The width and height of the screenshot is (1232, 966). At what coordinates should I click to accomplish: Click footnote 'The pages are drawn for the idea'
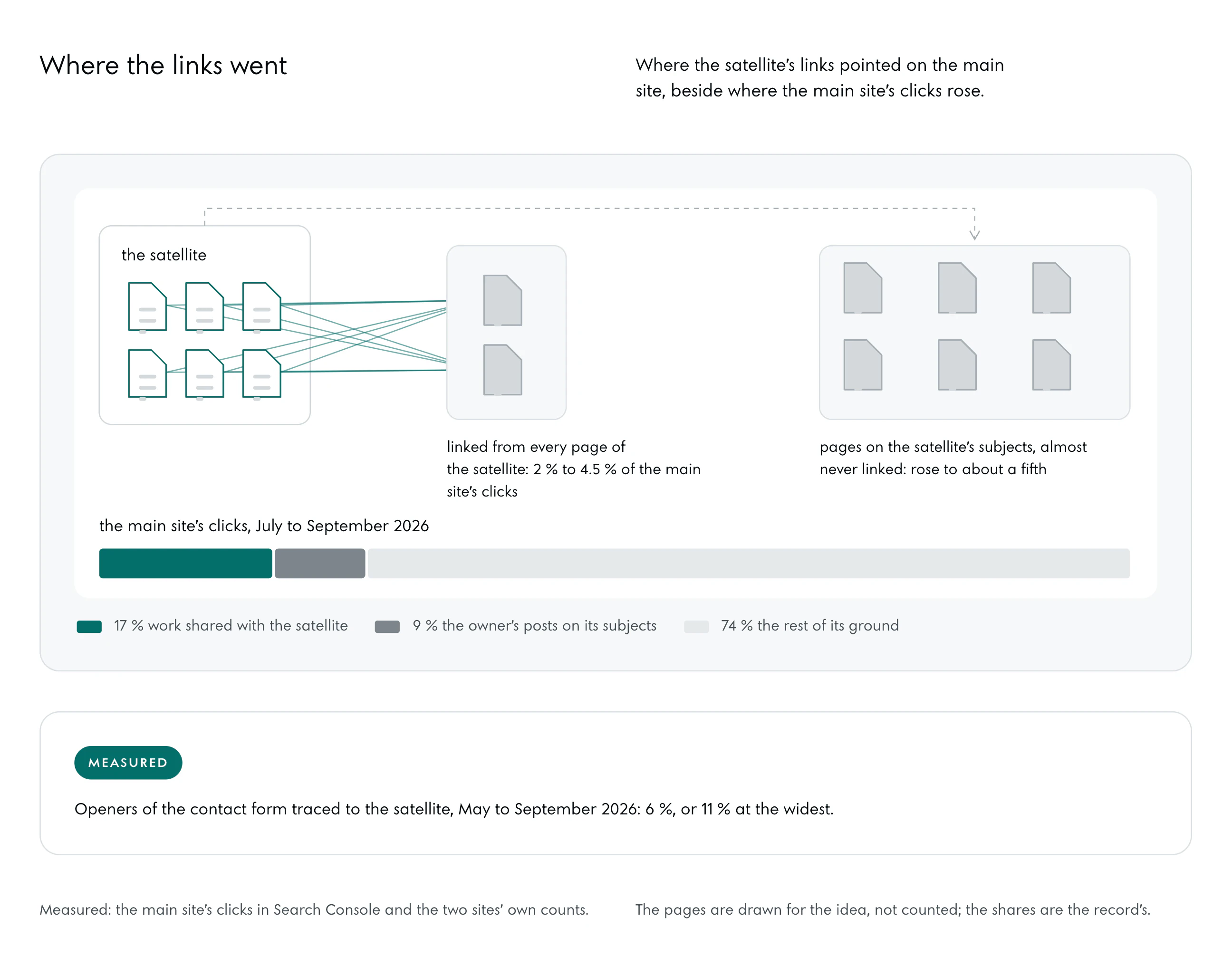893,909
